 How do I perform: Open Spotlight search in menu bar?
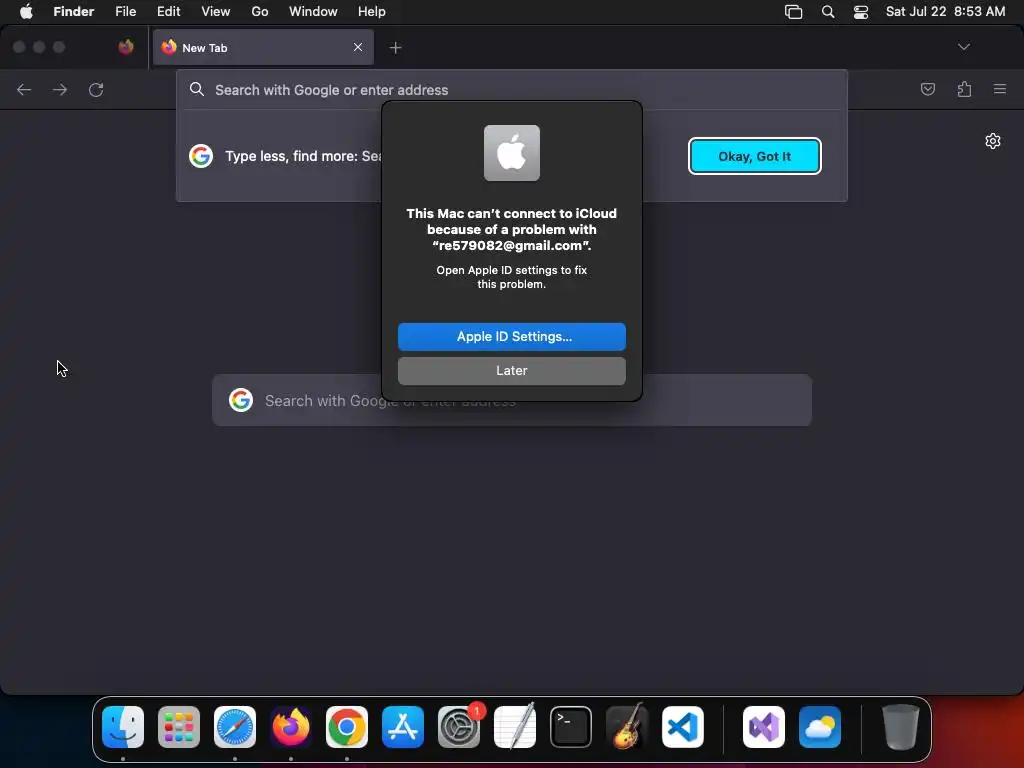[x=828, y=12]
